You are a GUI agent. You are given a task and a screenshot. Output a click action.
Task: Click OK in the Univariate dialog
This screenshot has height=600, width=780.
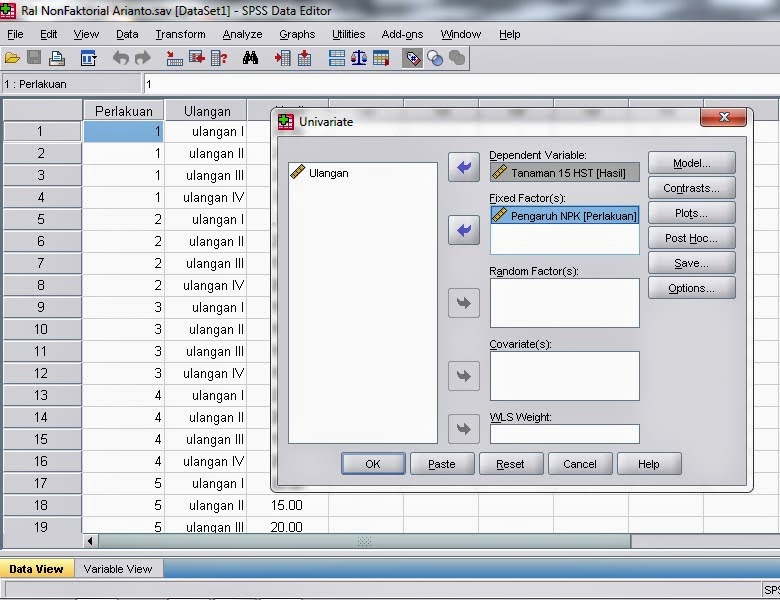pyautogui.click(x=373, y=464)
